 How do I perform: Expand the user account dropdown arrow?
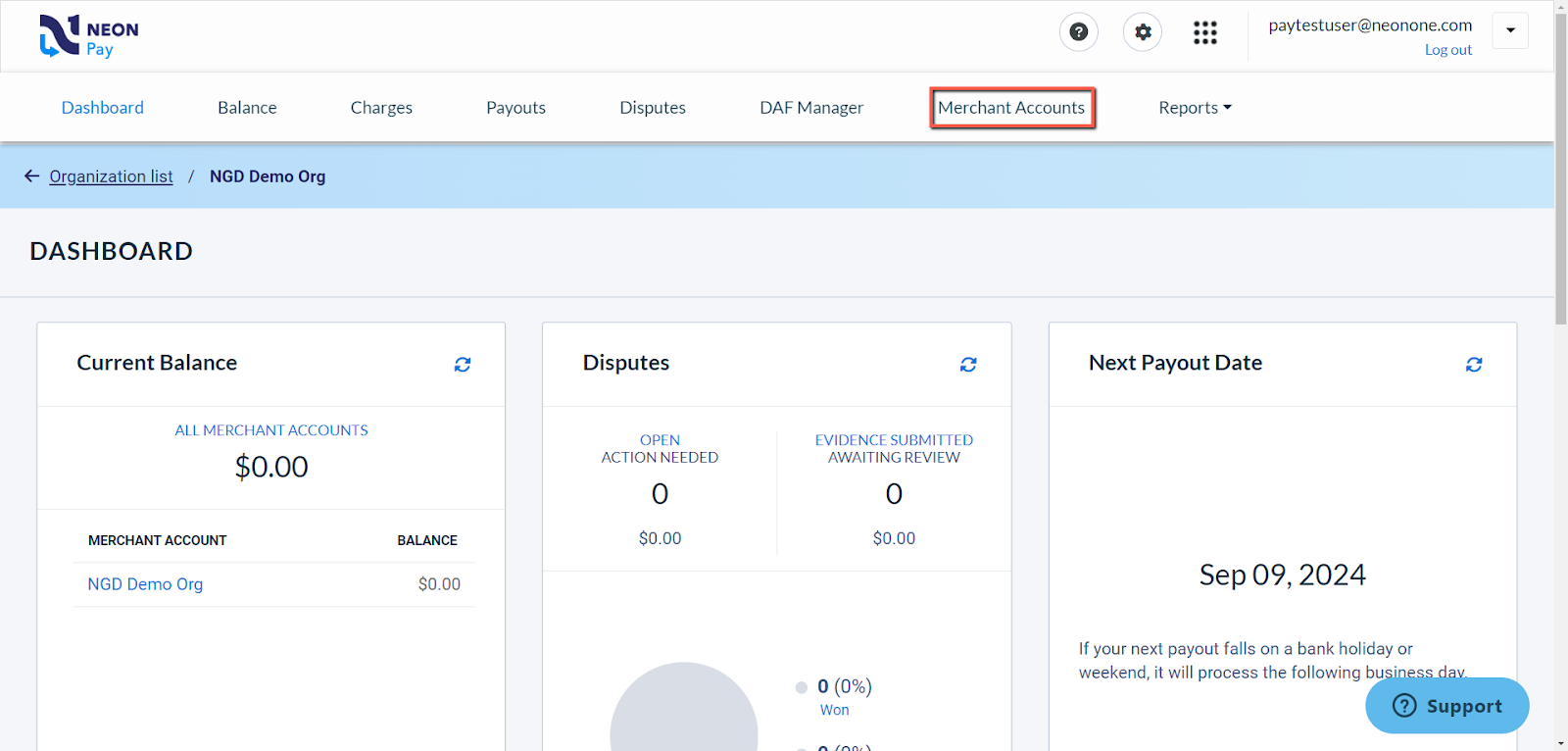[x=1510, y=30]
